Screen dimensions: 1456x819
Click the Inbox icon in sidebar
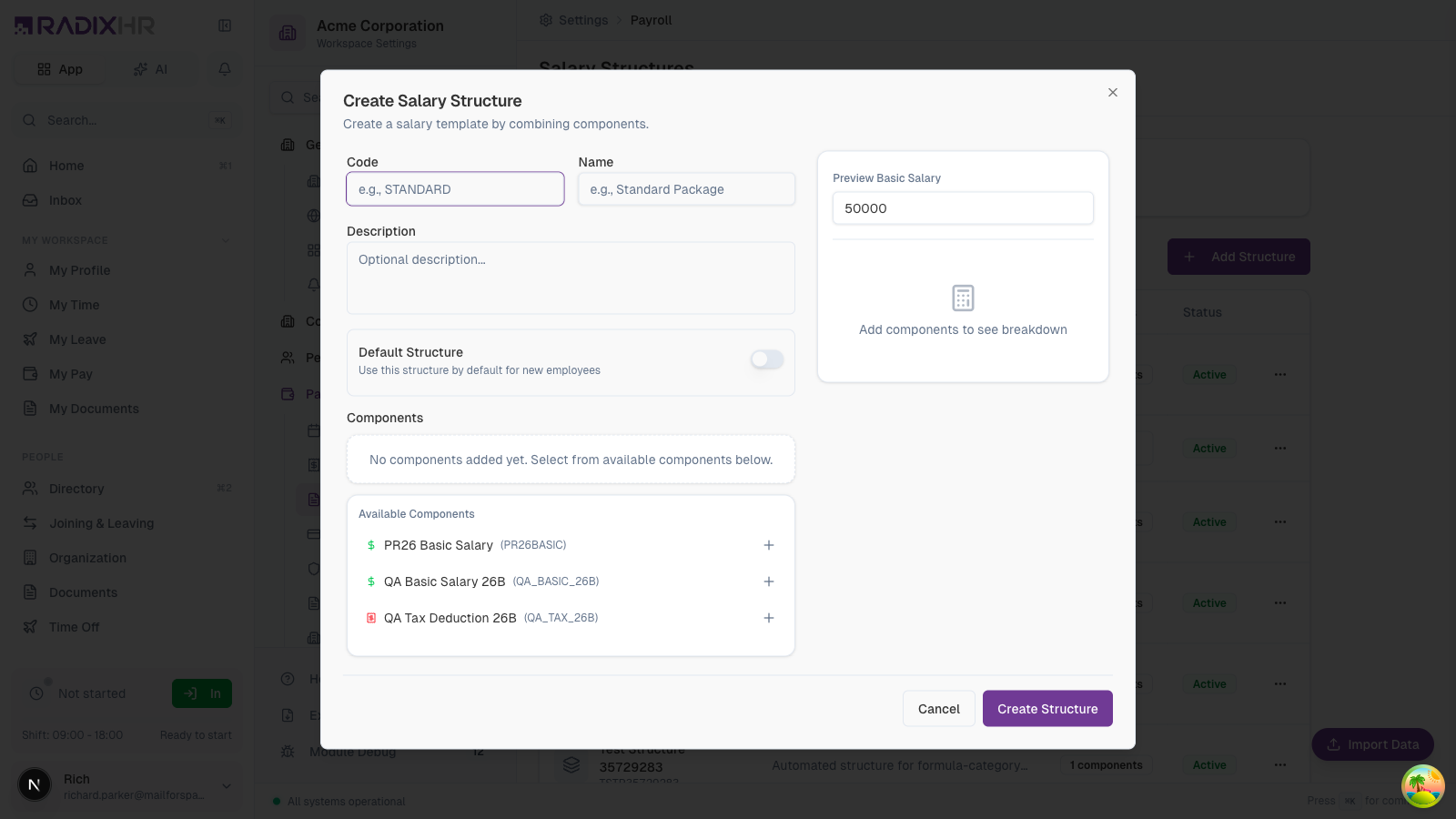30,200
